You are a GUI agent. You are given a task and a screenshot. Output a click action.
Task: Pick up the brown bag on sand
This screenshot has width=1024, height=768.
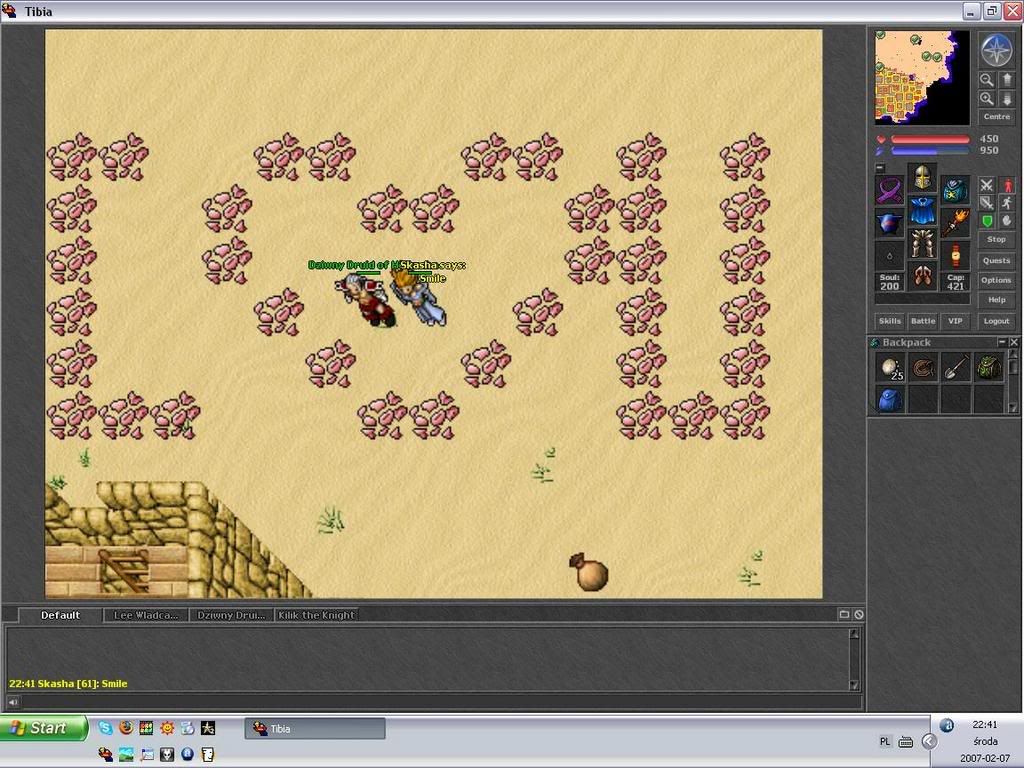click(588, 572)
